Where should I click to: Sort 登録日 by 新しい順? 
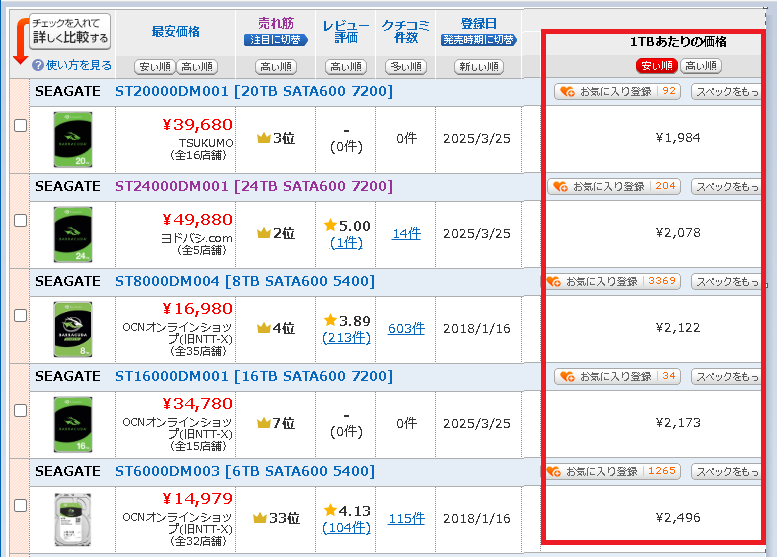tap(479, 66)
